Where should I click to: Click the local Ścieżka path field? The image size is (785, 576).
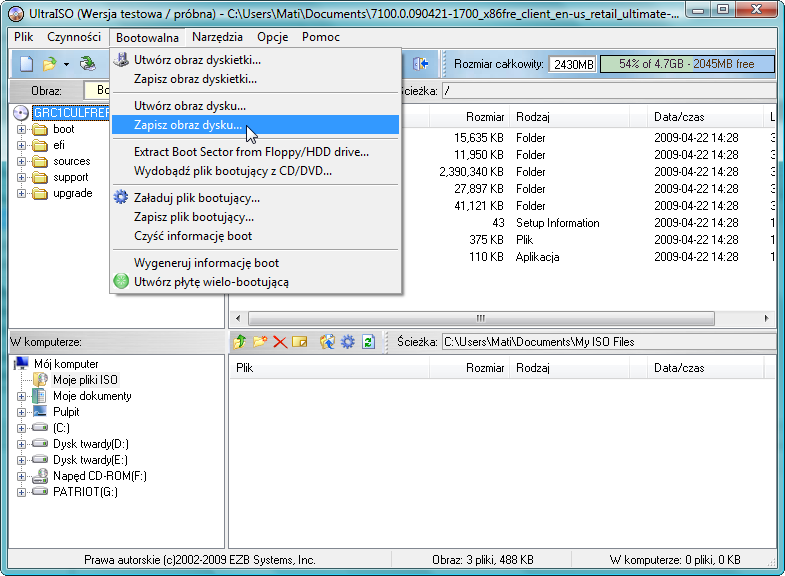pos(605,342)
